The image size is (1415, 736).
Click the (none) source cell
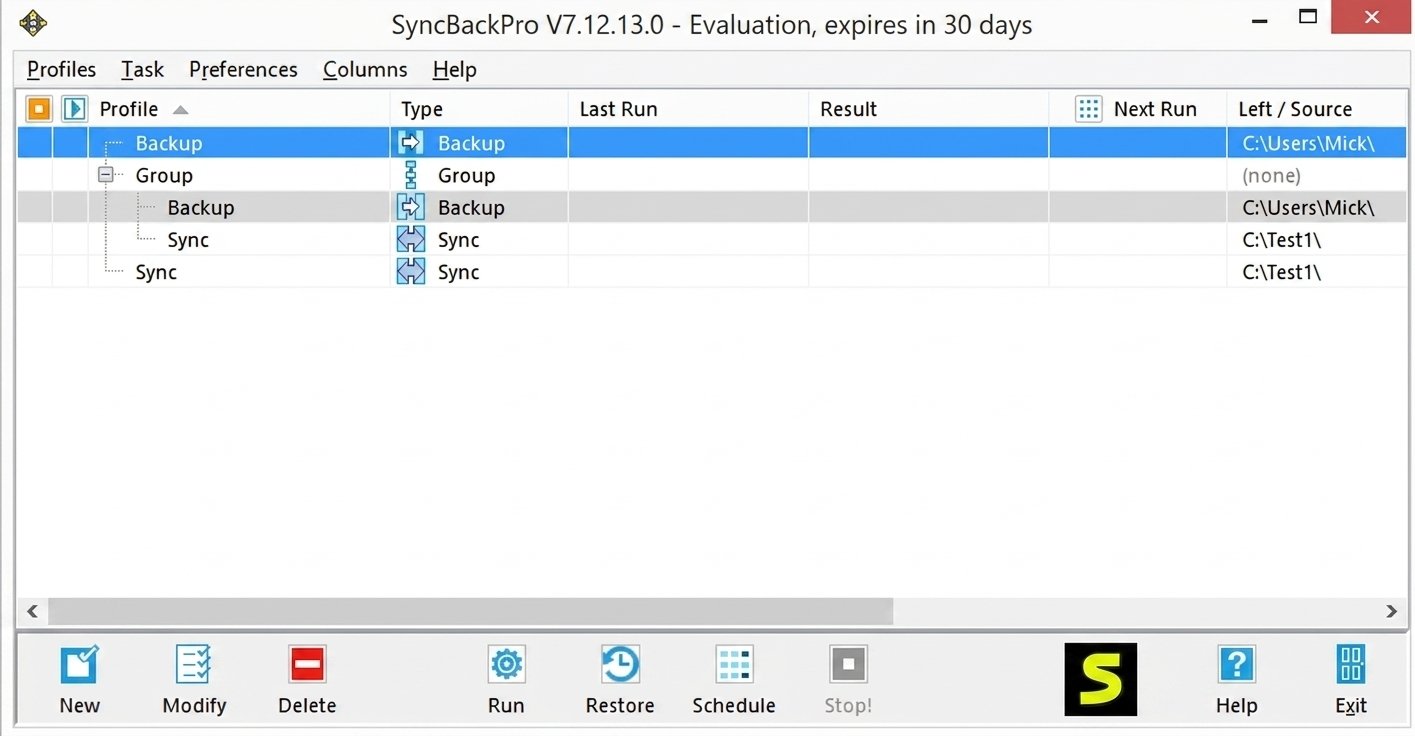pos(1271,175)
